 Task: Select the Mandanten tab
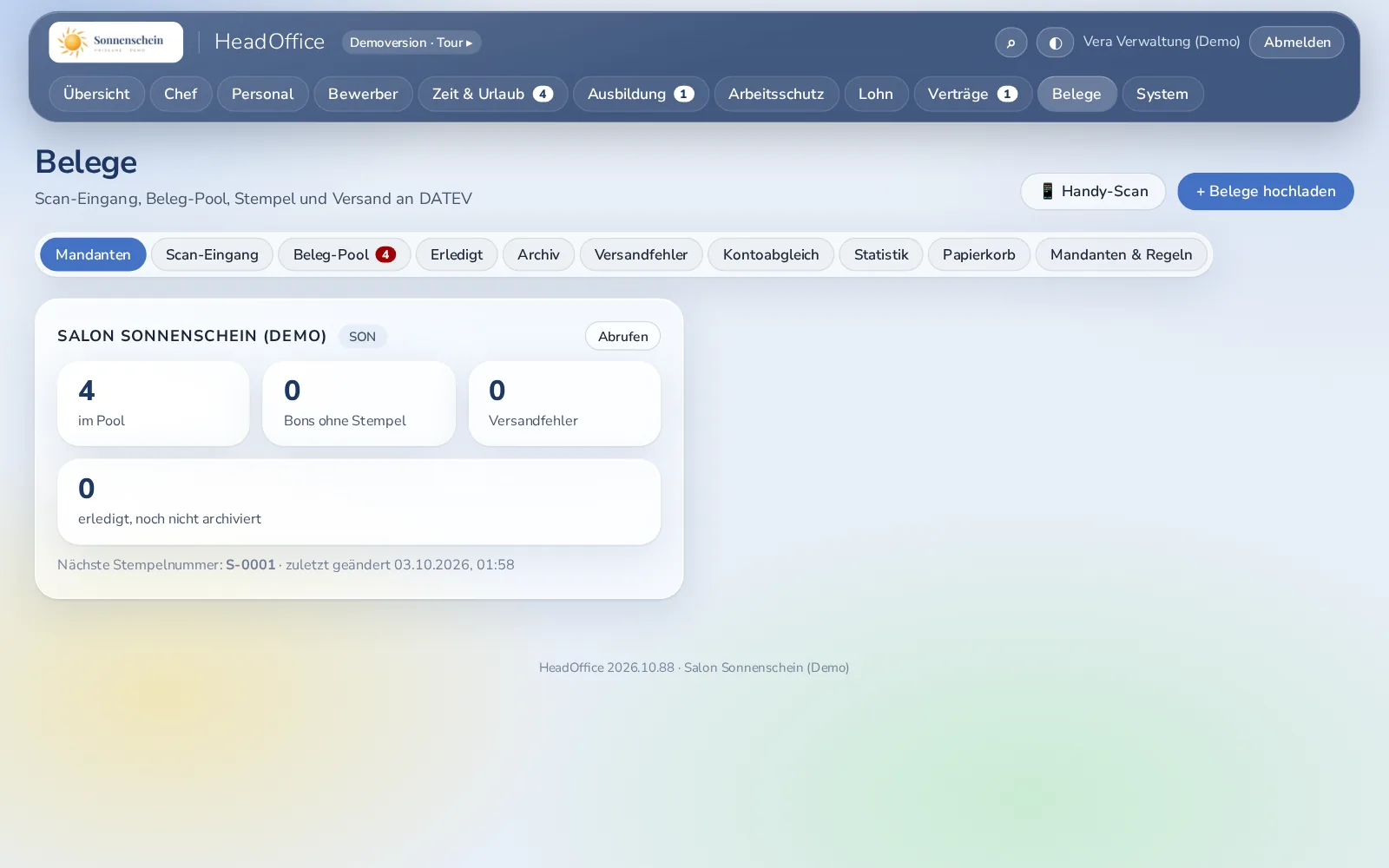93,254
